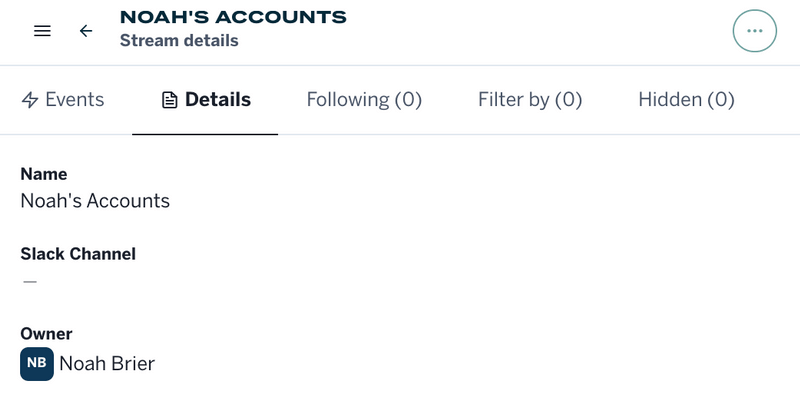This screenshot has width=800, height=401.
Task: Click the Stream details subtitle
Action: pyautogui.click(x=179, y=41)
